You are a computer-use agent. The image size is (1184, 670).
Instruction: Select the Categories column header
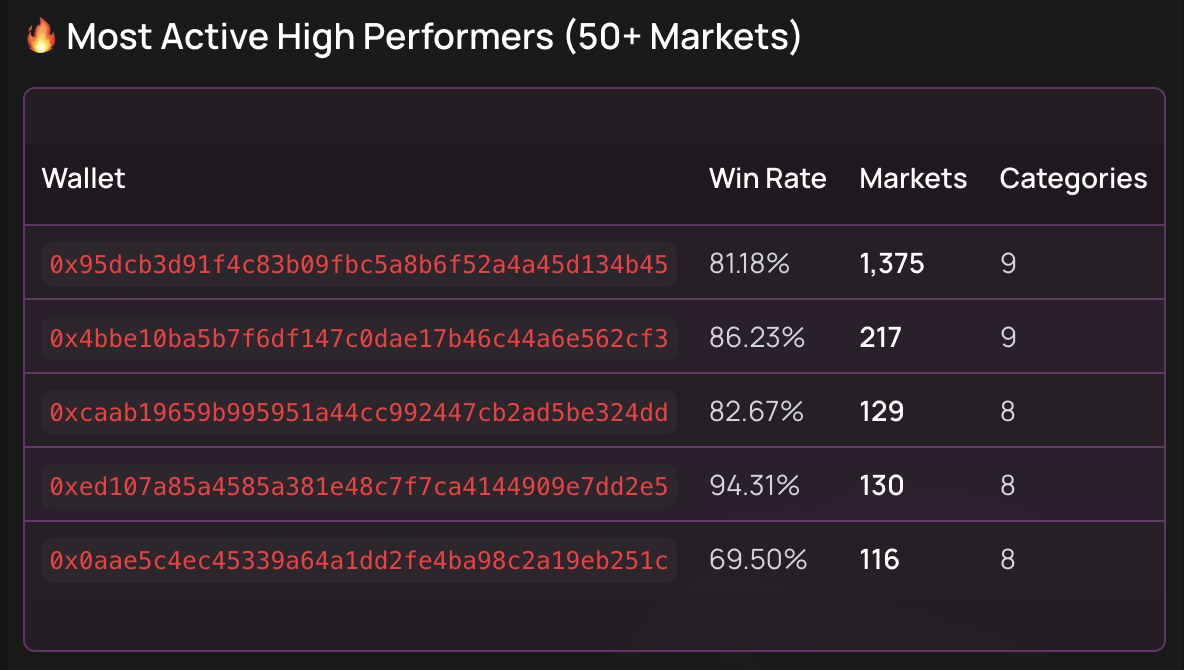(1073, 179)
